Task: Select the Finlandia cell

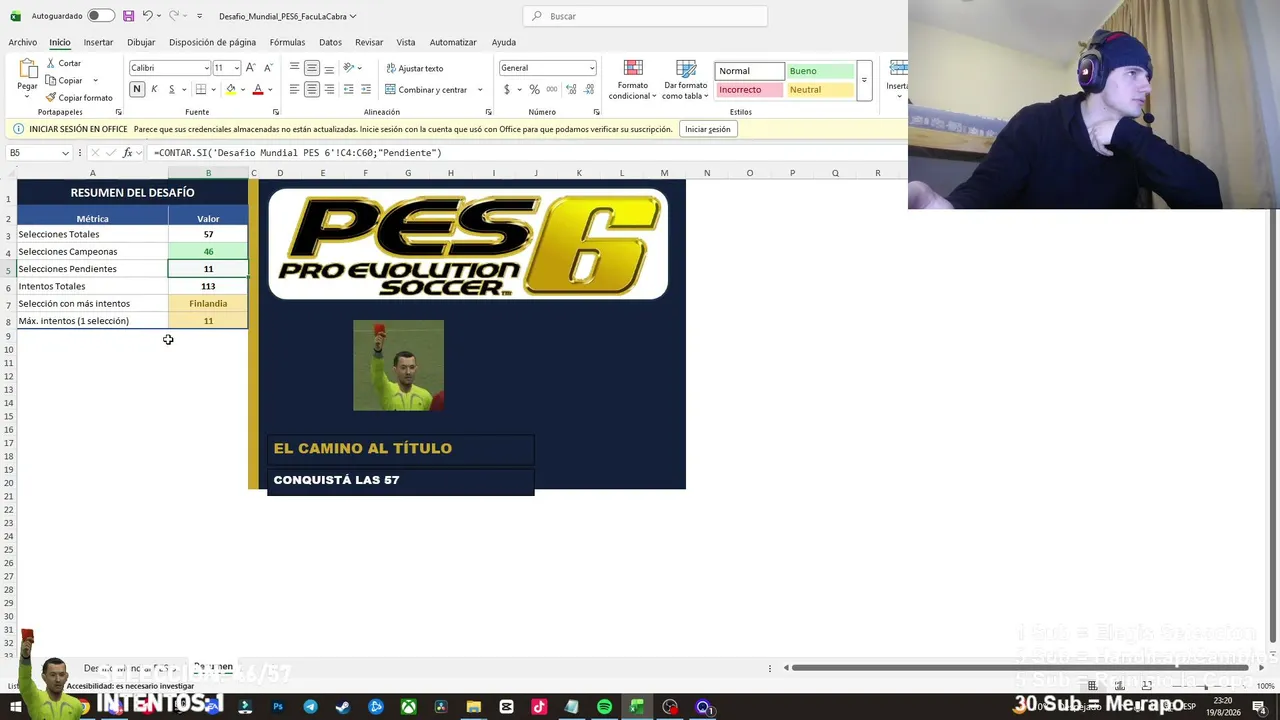Action: 208,303
